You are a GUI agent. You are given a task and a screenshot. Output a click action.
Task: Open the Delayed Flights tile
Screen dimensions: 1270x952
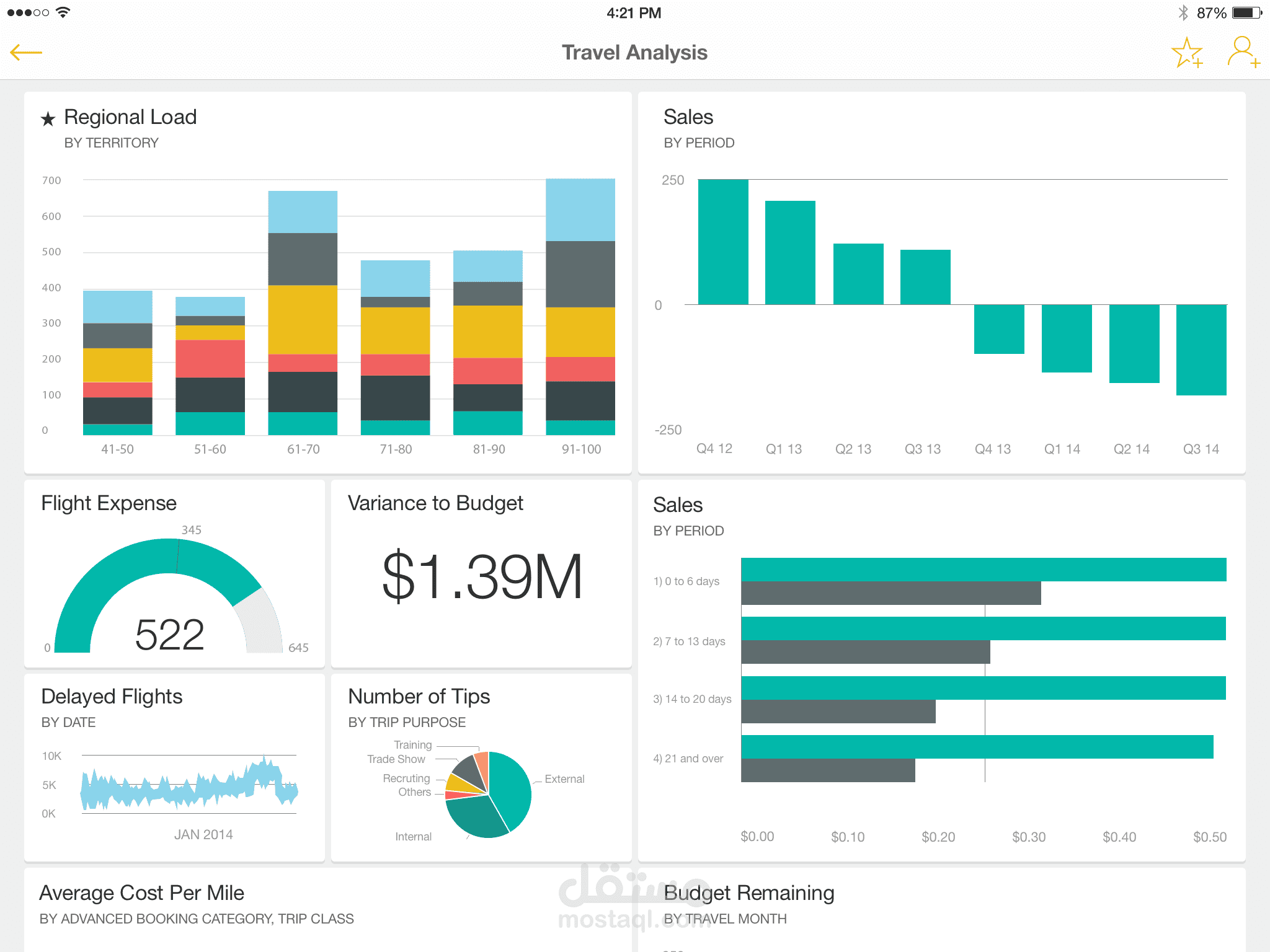(x=174, y=767)
